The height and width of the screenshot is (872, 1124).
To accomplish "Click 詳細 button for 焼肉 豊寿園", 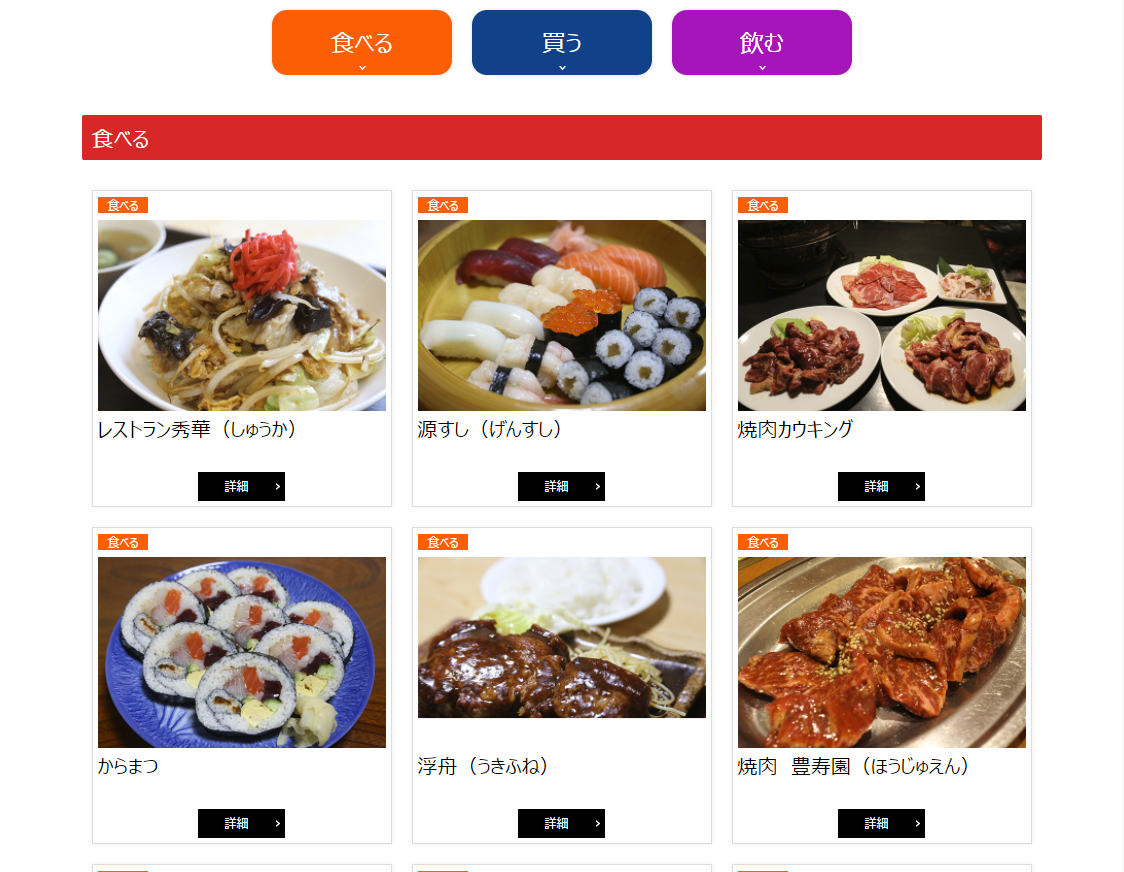I will [881, 823].
